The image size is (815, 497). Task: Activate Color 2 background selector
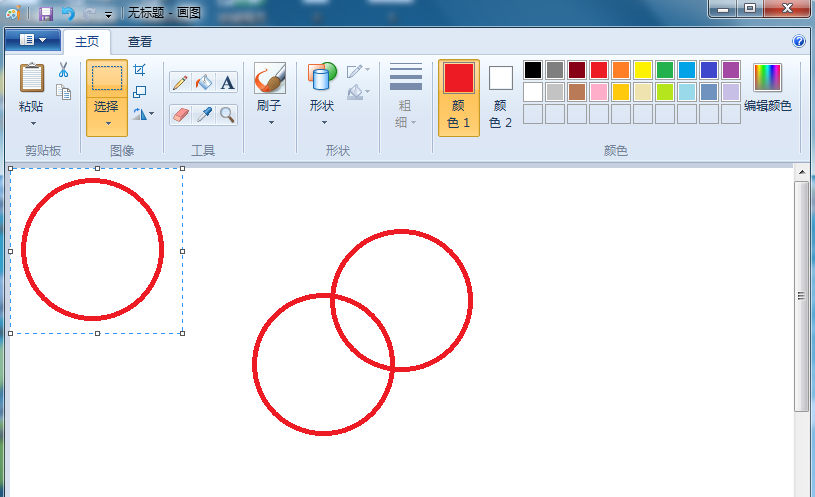point(501,98)
